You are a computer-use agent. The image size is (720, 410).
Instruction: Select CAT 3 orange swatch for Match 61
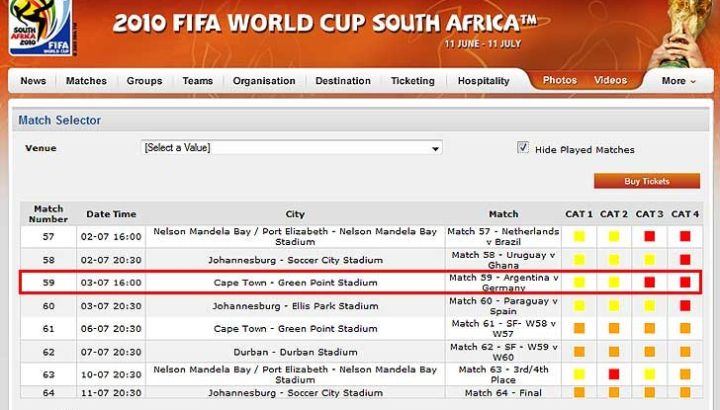[649, 329]
